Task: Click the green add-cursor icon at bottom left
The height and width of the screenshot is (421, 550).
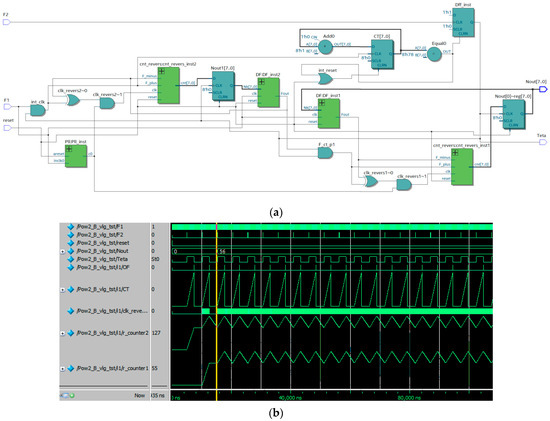Action: [73, 396]
